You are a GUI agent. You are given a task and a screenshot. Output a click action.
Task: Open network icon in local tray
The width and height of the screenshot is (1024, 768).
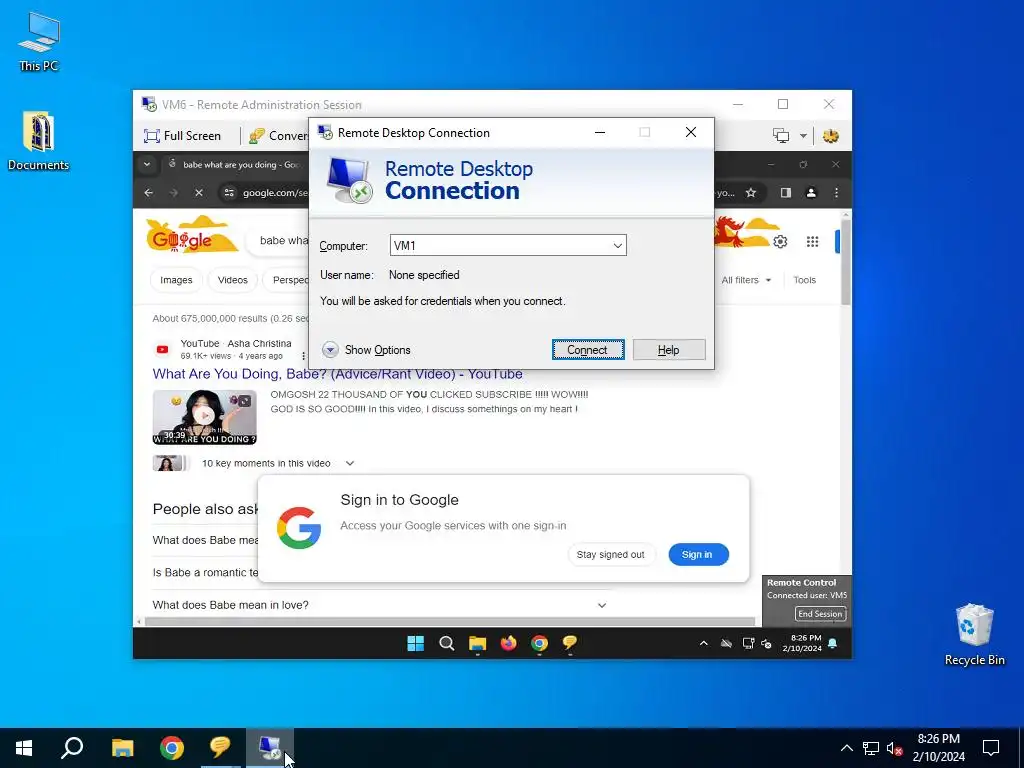[871, 748]
